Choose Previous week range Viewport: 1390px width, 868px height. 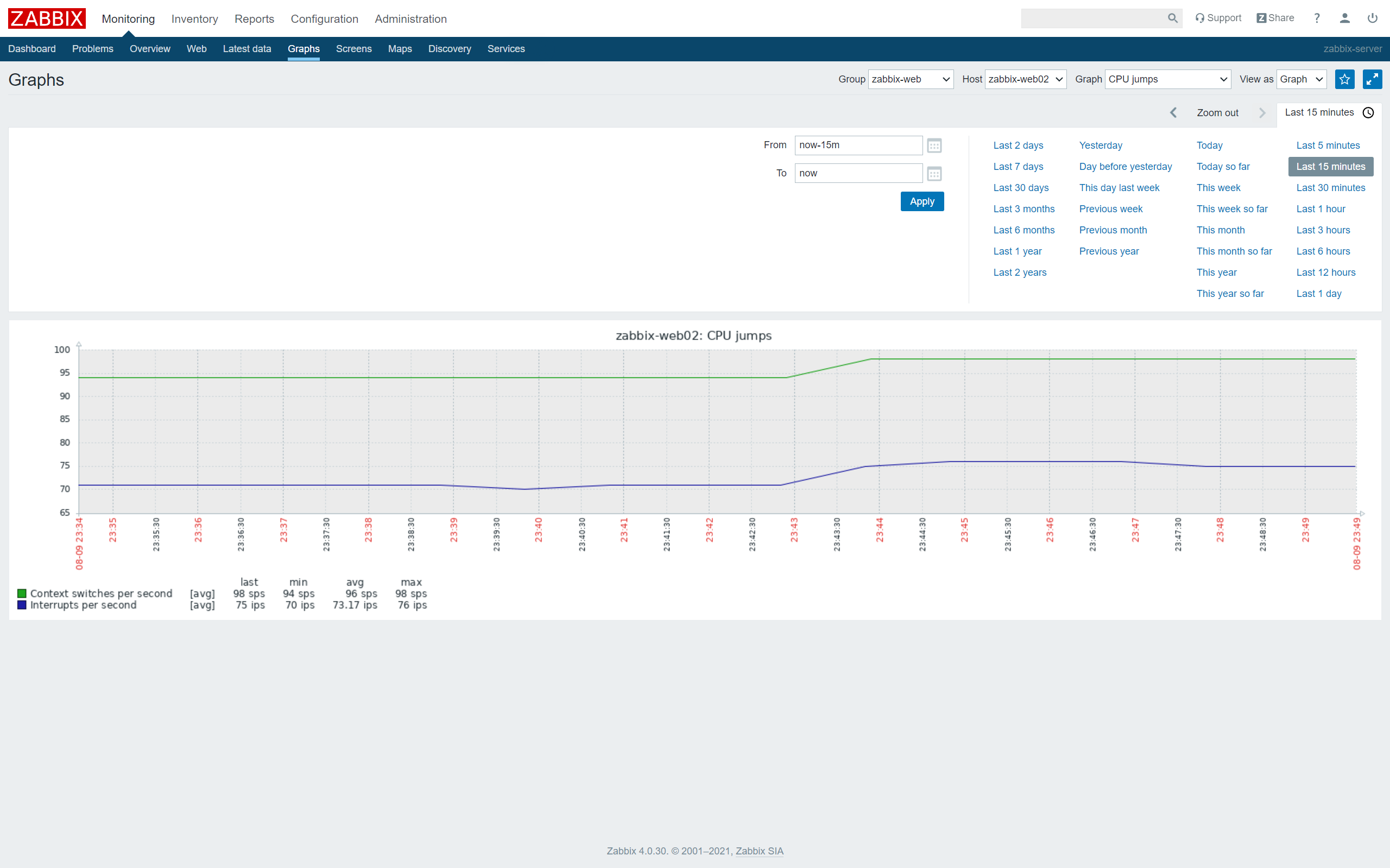click(x=1110, y=209)
